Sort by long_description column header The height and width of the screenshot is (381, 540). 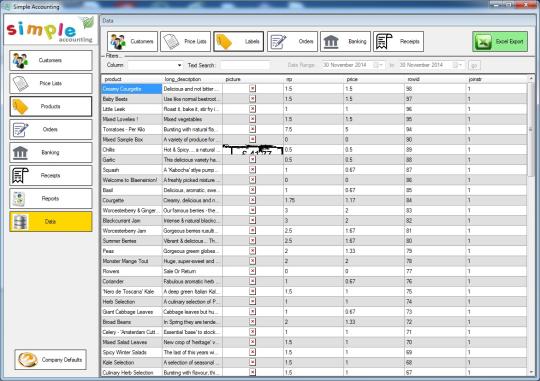coord(192,79)
